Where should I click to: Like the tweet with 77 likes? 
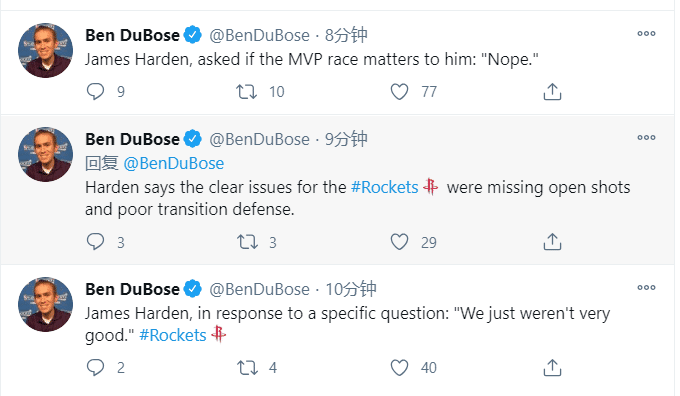click(399, 92)
